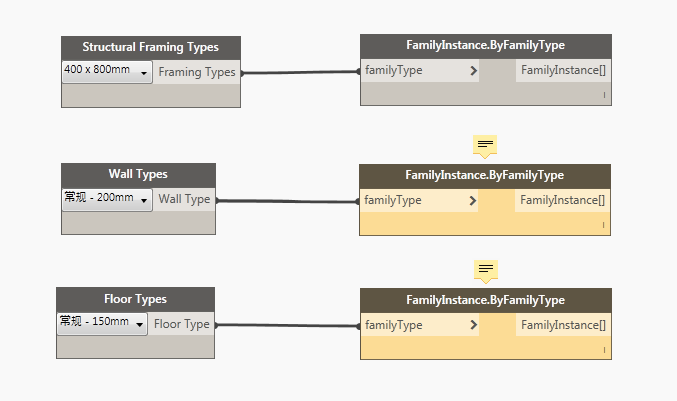Screen dimensions: 677x401
Task: Select the middle yellow FamilyInstance.ByFamilyType node title
Action: click(x=485, y=176)
